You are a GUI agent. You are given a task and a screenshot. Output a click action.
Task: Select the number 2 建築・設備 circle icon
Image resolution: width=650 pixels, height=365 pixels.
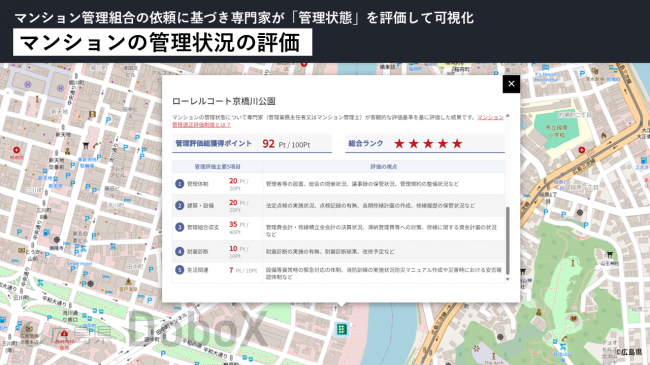pos(179,205)
